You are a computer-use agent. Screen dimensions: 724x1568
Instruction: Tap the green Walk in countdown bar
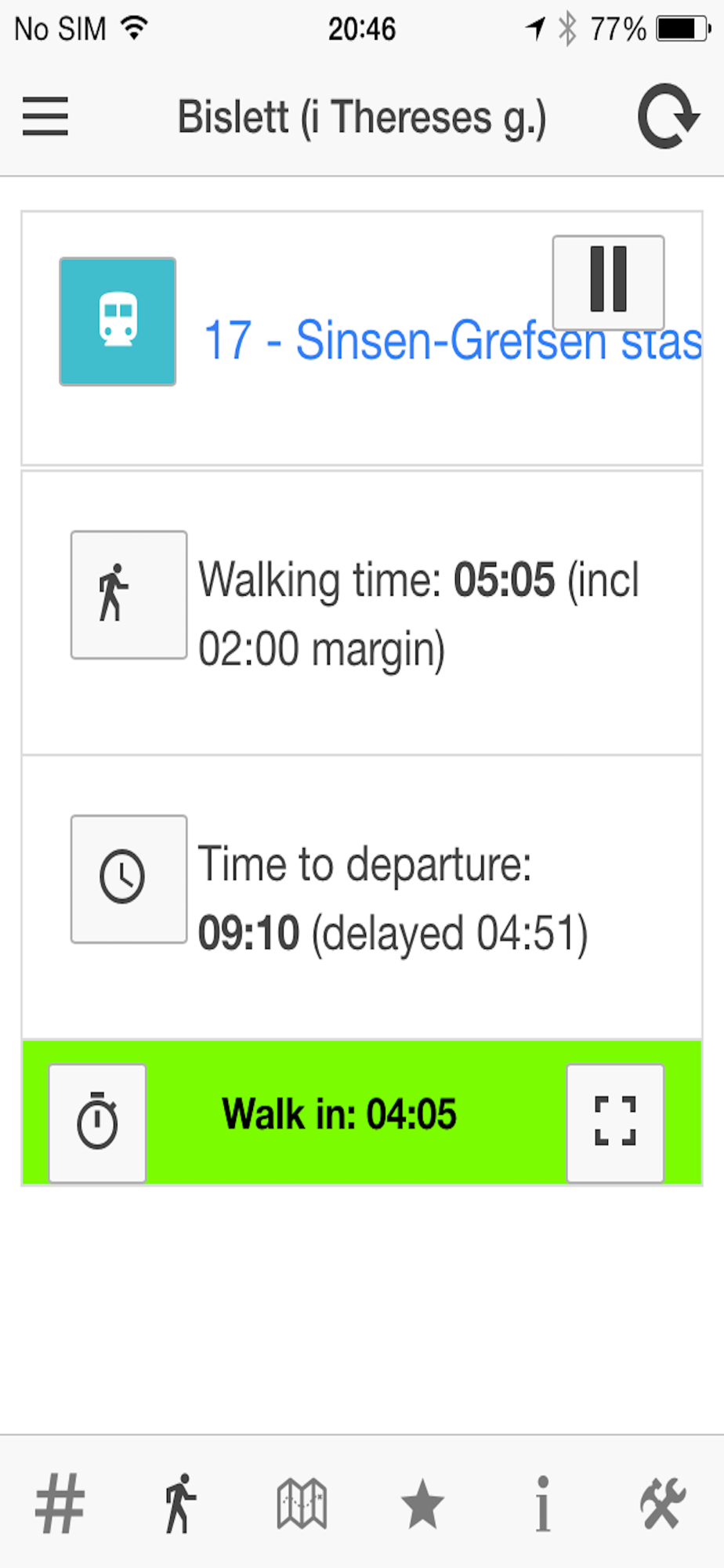point(338,1115)
